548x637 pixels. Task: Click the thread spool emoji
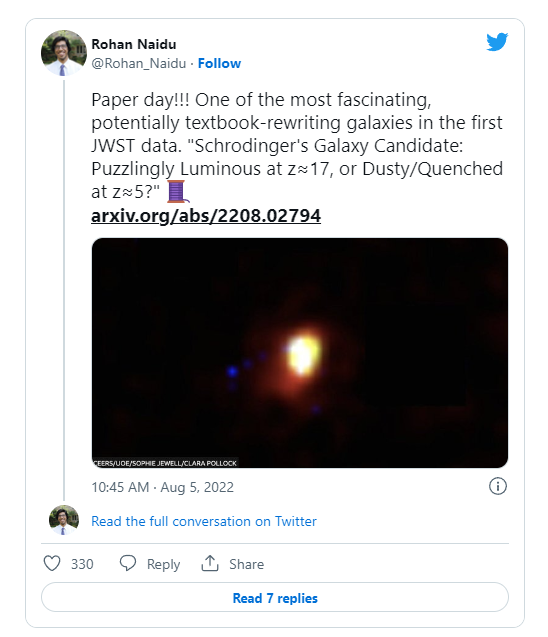click(x=178, y=191)
